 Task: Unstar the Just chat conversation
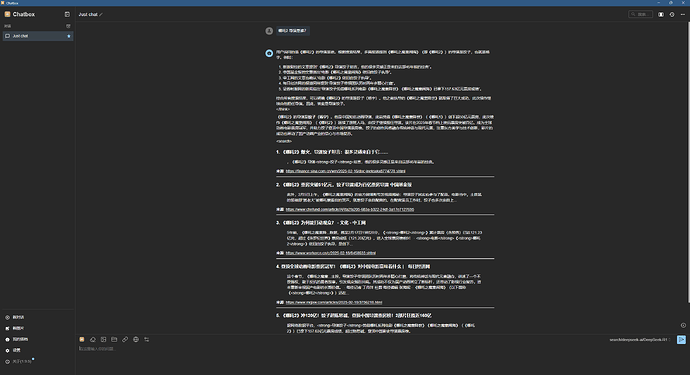point(69,36)
